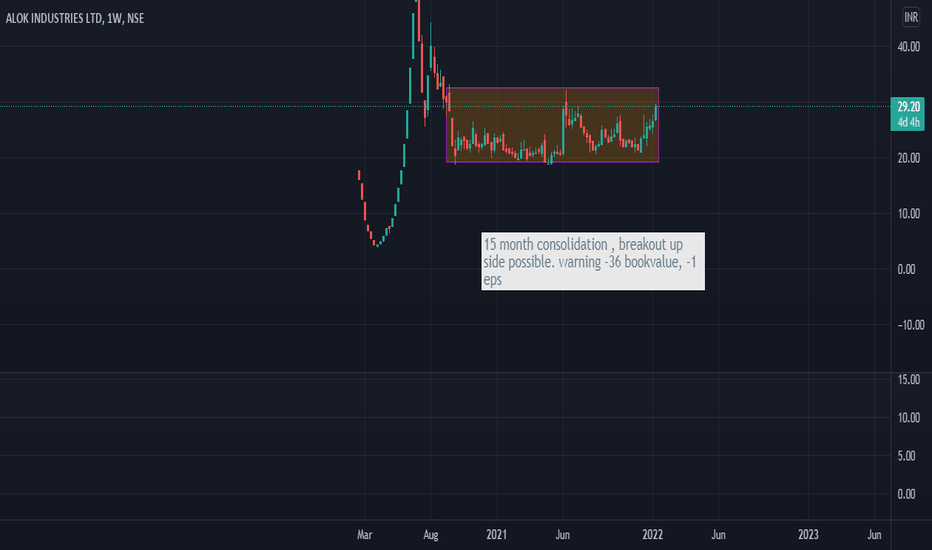Viewport: 932px width, 550px height.
Task: Click the 10.00 upper pane price label
Action: click(909, 213)
